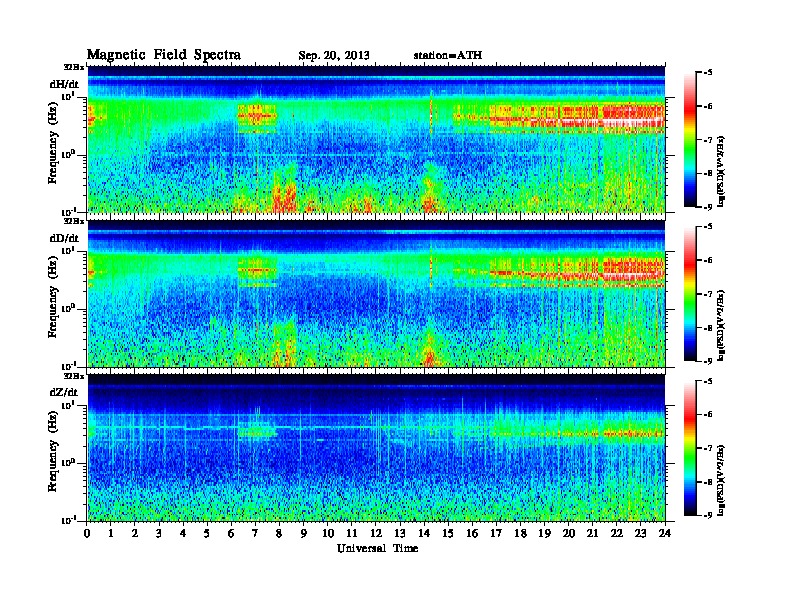Click the log(PSD) label of the dD/dt colorbar
This screenshot has height=612, width=792.
click(x=722, y=325)
